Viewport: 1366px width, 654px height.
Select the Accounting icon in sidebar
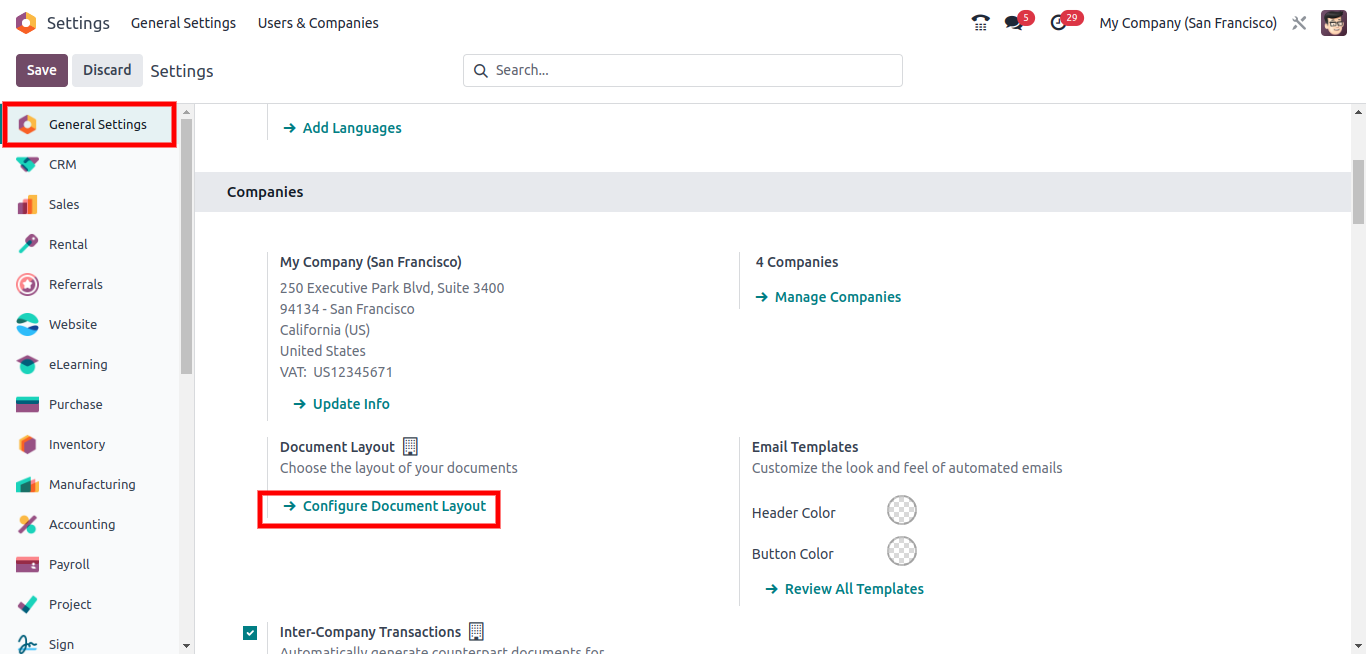click(28, 524)
